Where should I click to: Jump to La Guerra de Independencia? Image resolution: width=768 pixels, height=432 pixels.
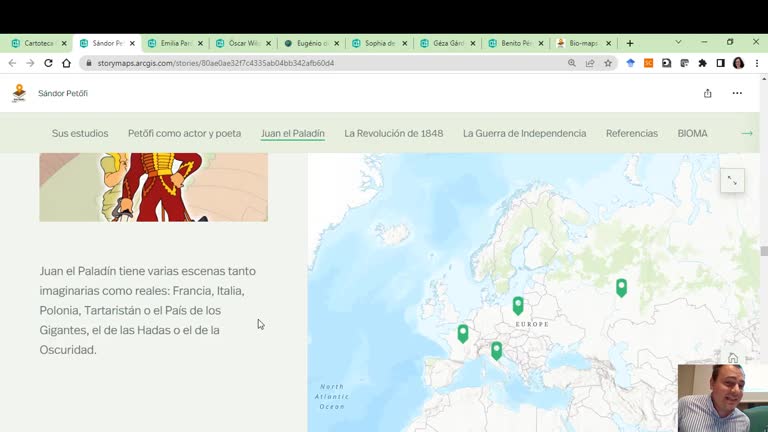pos(525,133)
